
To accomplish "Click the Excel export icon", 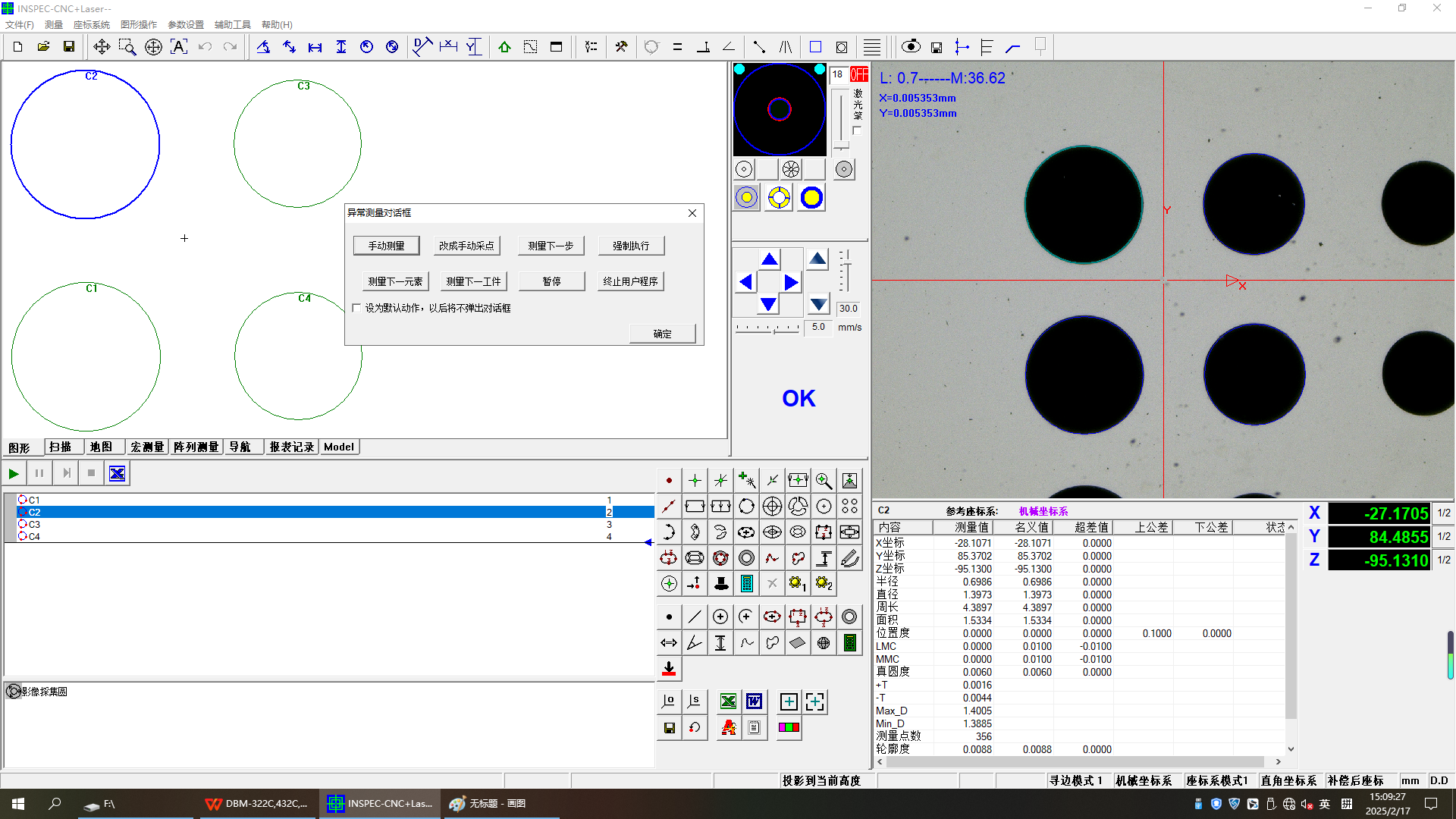I will click(x=728, y=701).
